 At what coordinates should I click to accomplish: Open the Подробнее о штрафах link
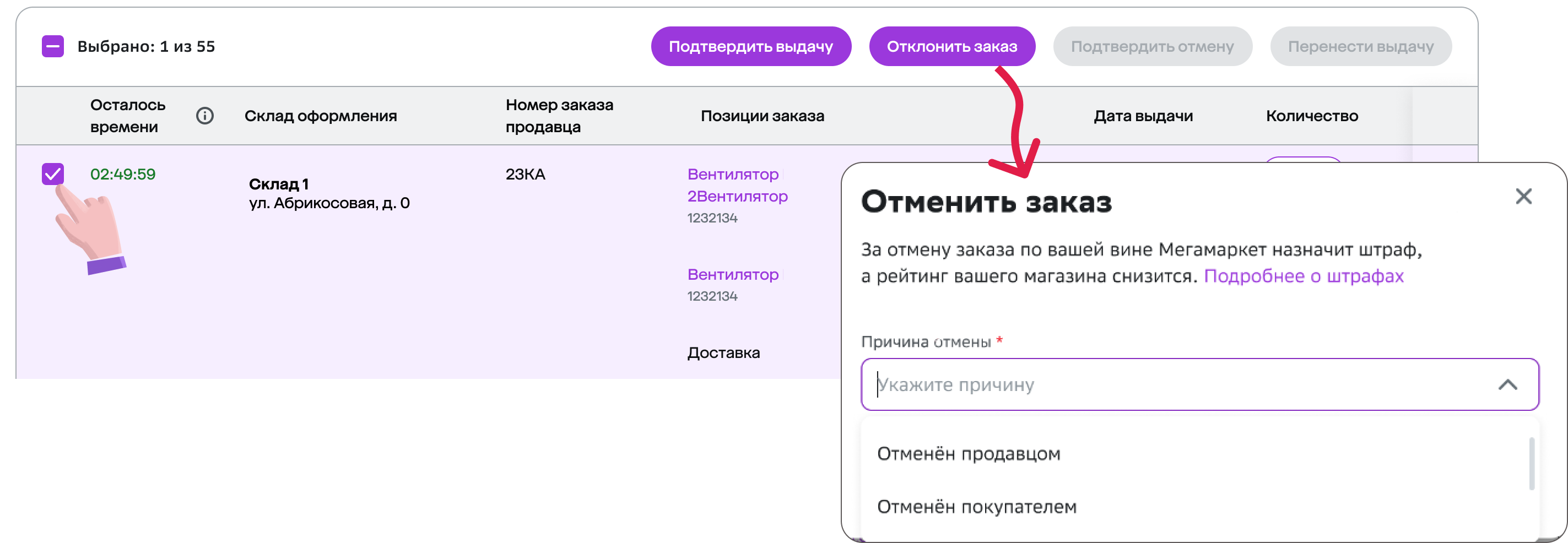pos(1304,276)
